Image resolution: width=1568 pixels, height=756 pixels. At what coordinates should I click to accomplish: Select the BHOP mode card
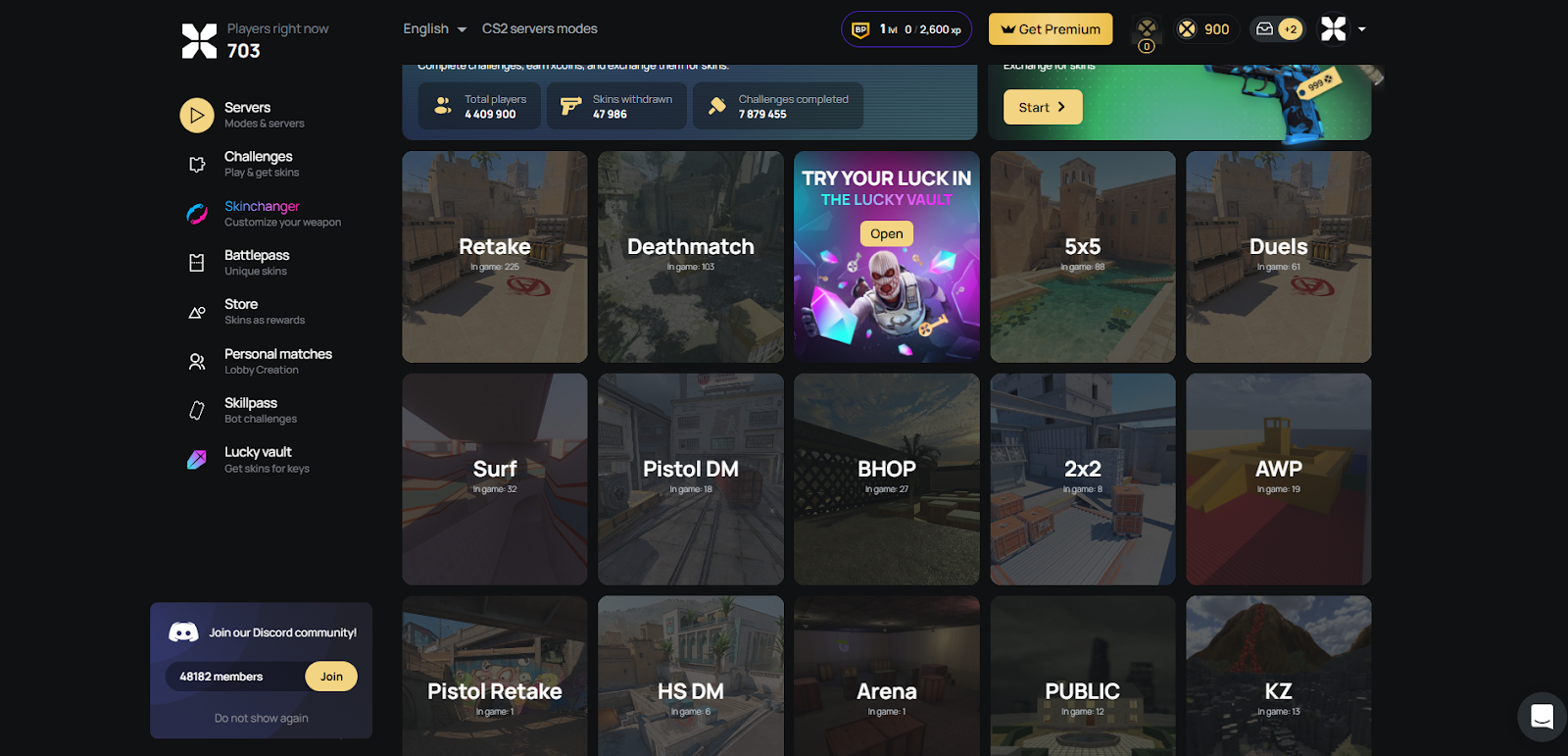coord(887,479)
